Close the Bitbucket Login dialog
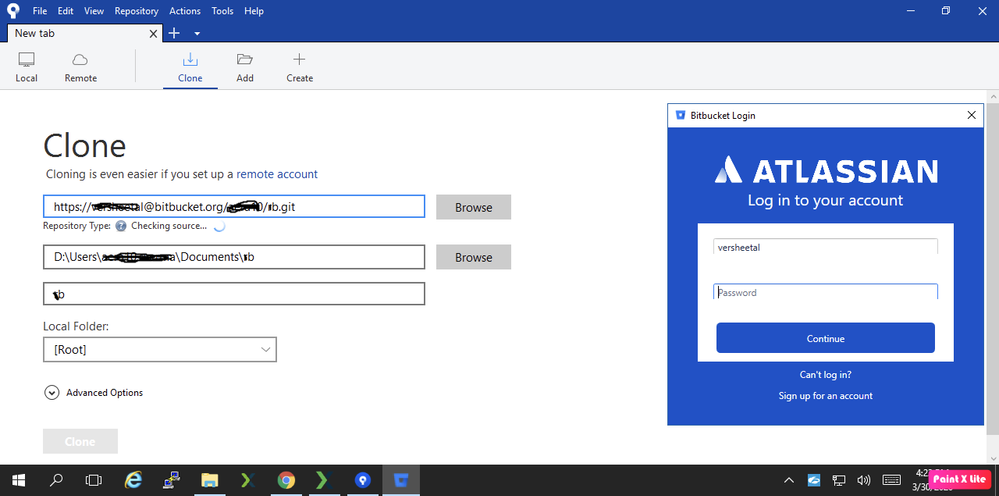 click(971, 115)
